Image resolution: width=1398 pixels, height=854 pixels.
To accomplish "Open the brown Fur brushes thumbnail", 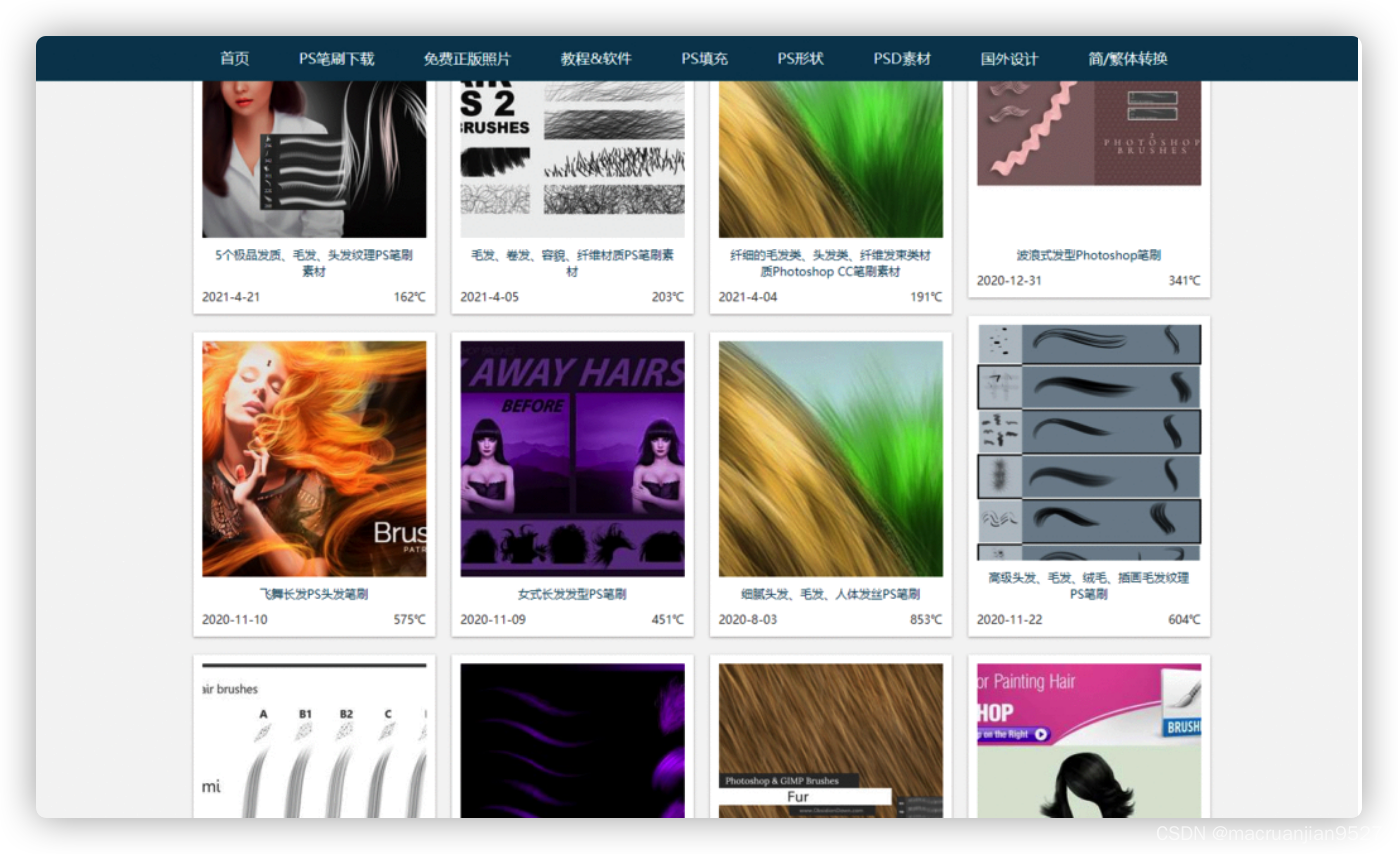I will (x=830, y=740).
